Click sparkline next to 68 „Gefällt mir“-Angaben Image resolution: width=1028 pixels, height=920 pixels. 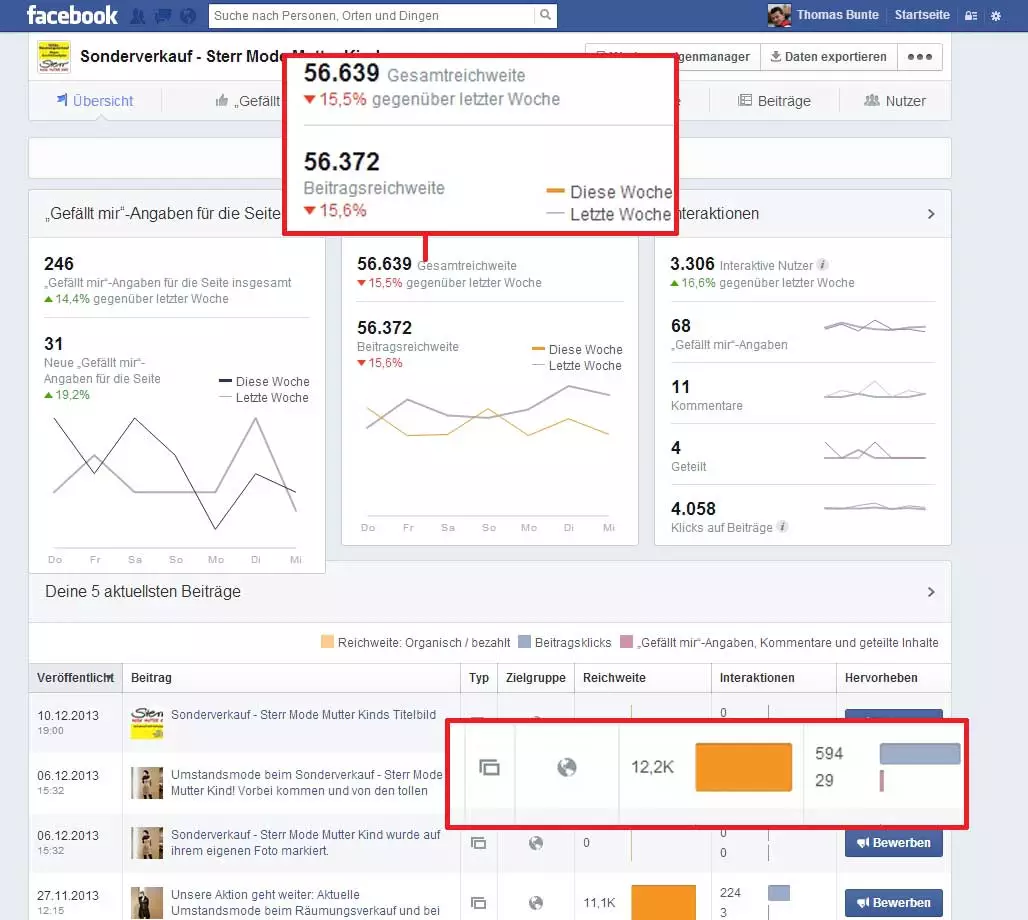click(x=875, y=326)
